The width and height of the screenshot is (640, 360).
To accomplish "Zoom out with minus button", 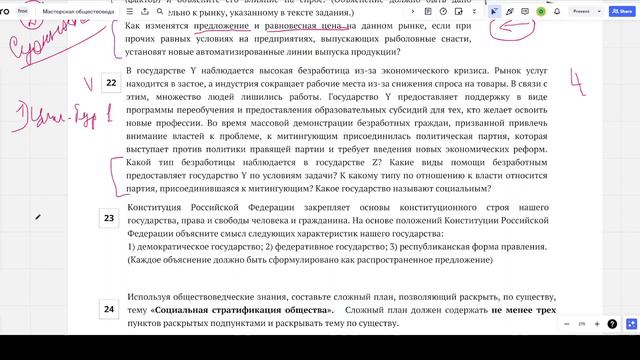I will pyautogui.click(x=567, y=324).
